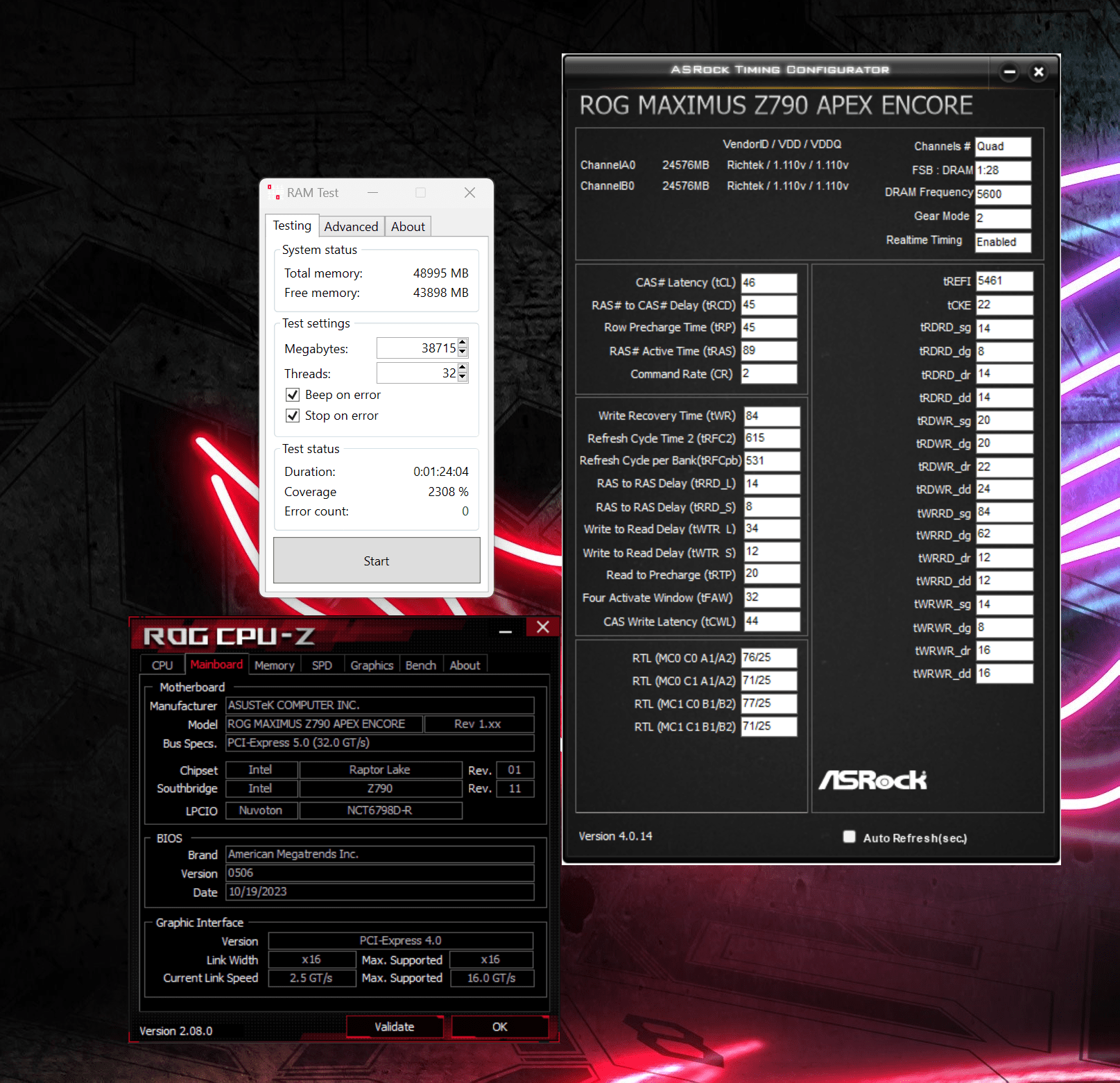
Task: Click the CAS Write Latency (tCWL) field
Action: (772, 622)
